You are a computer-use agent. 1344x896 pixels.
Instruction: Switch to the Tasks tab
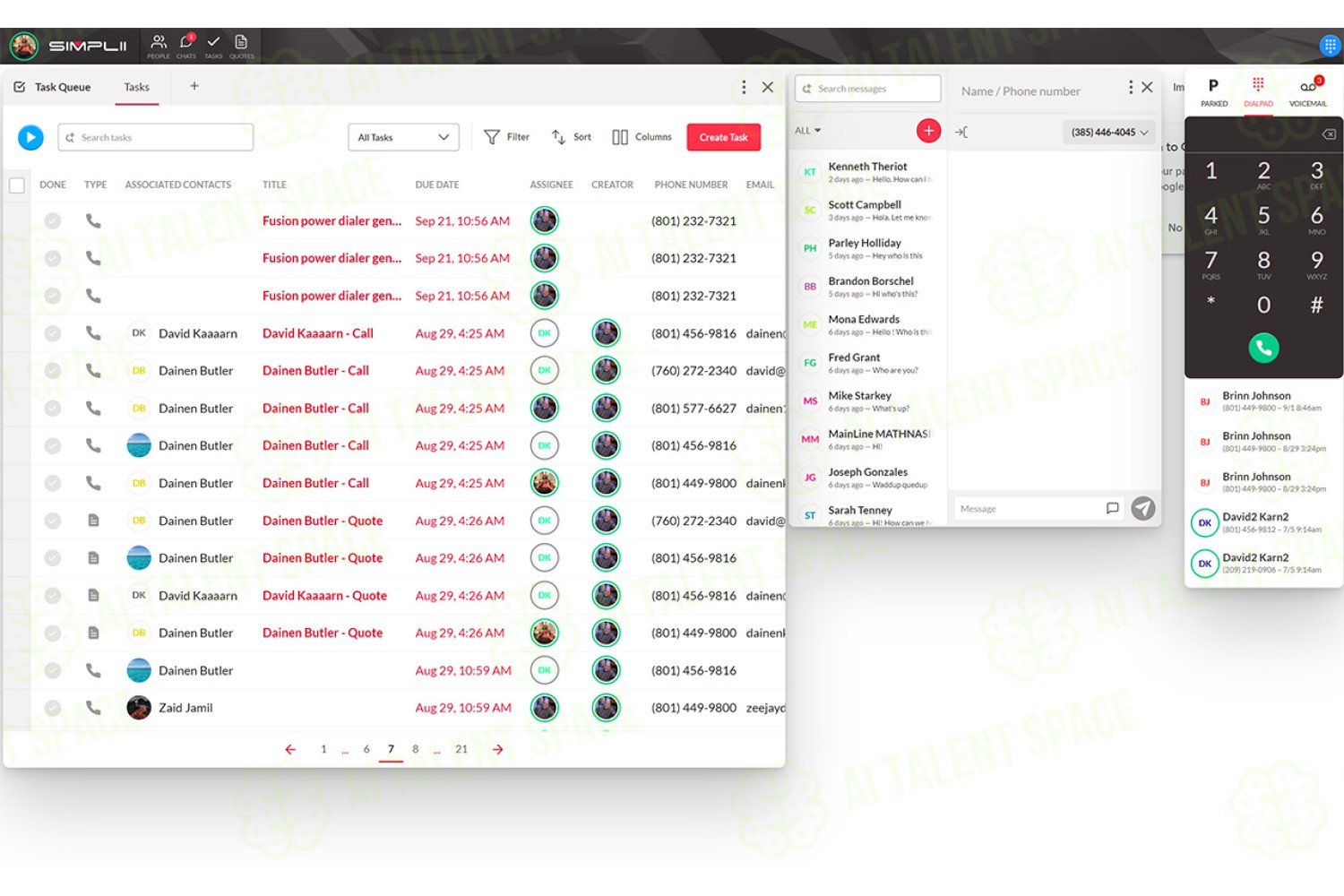(x=136, y=87)
